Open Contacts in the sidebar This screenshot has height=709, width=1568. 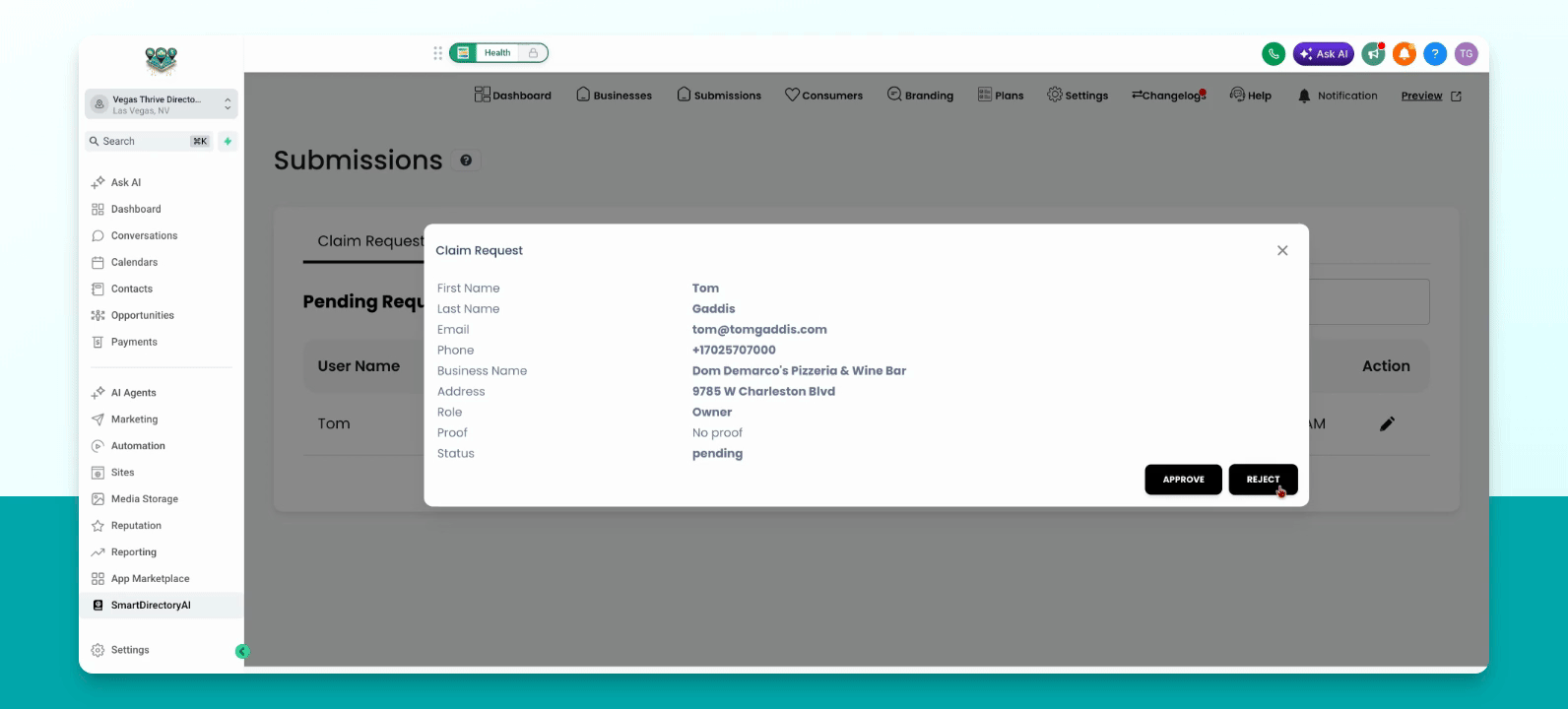(x=131, y=289)
